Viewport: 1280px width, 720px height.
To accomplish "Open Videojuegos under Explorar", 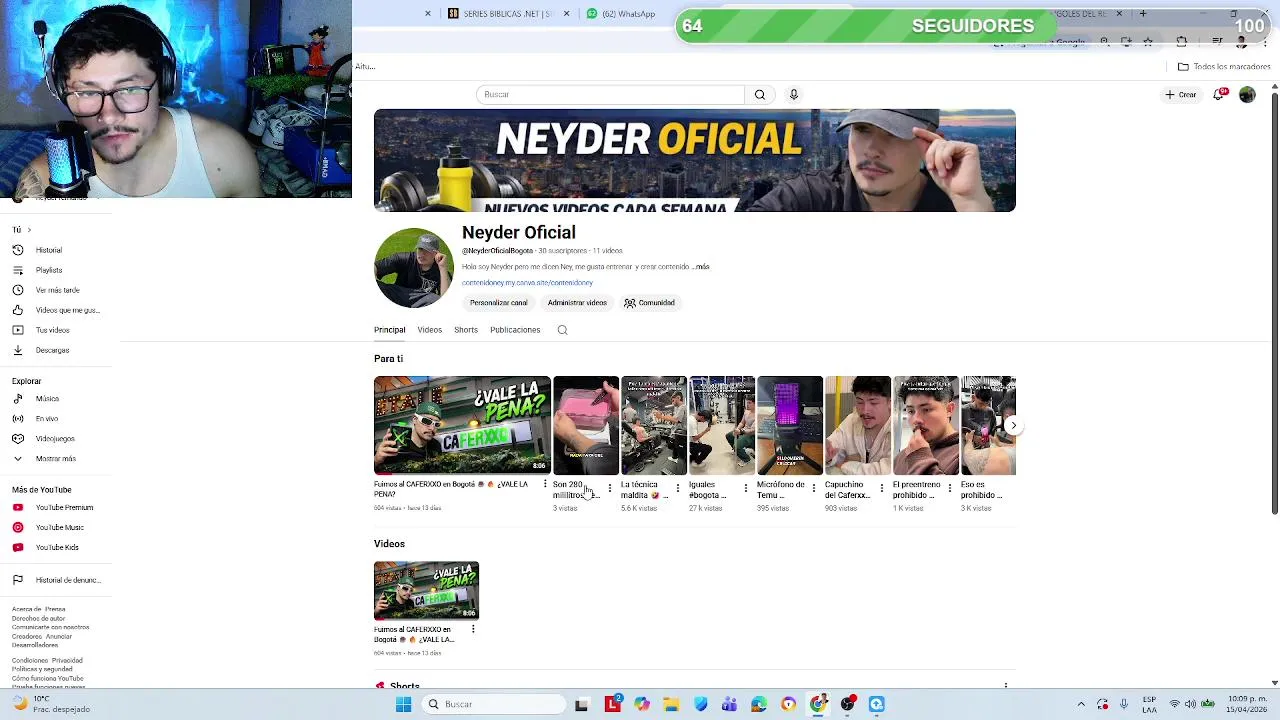I will click(x=54, y=439).
